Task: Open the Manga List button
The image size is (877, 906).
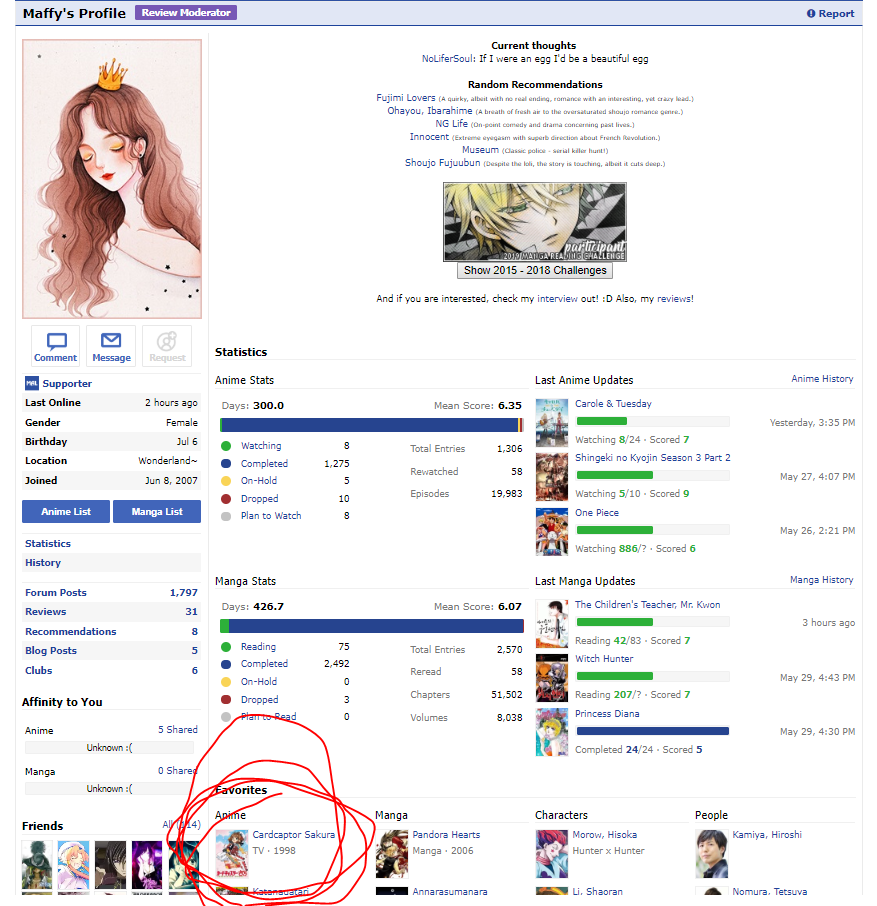Action: pyautogui.click(x=157, y=511)
